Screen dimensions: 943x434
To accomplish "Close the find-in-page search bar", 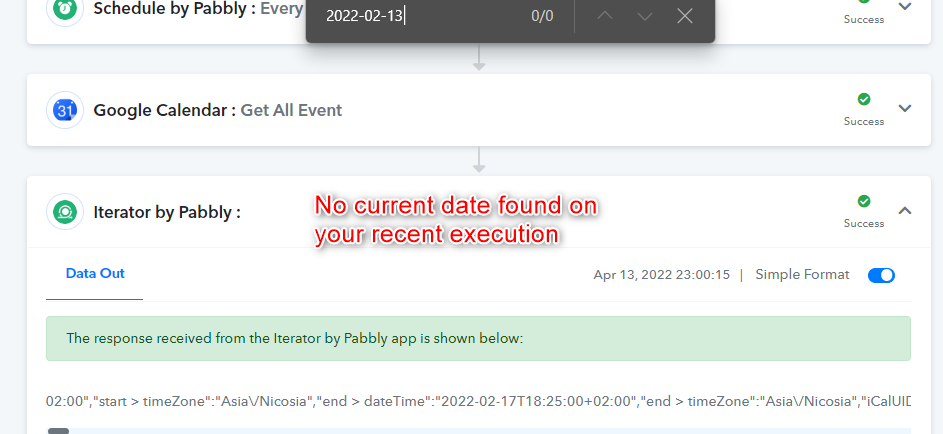I will (x=685, y=16).
